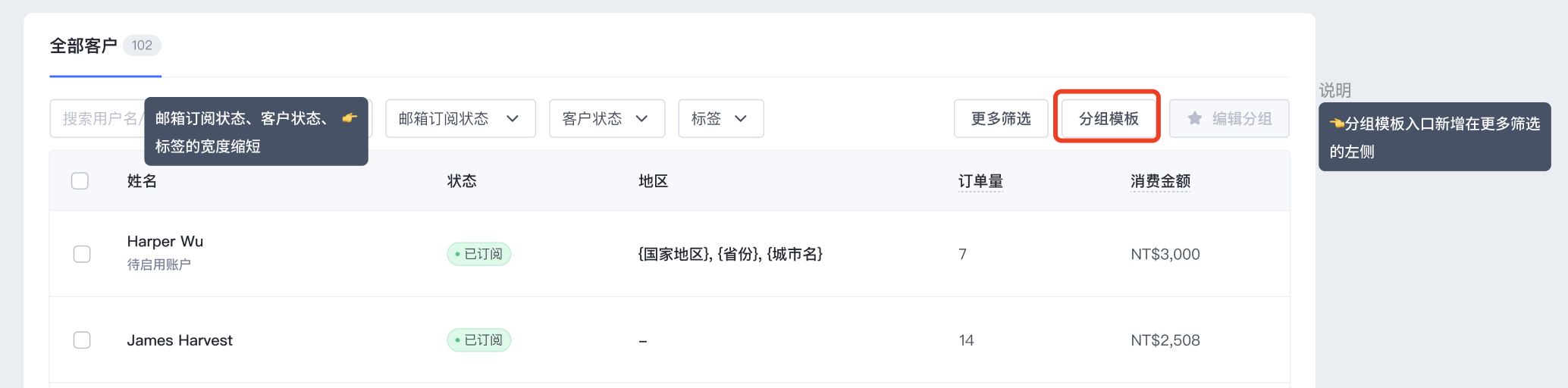Click chevron arrow in 客户状态 filter
Image resolution: width=1568 pixels, height=388 pixels.
(641, 118)
